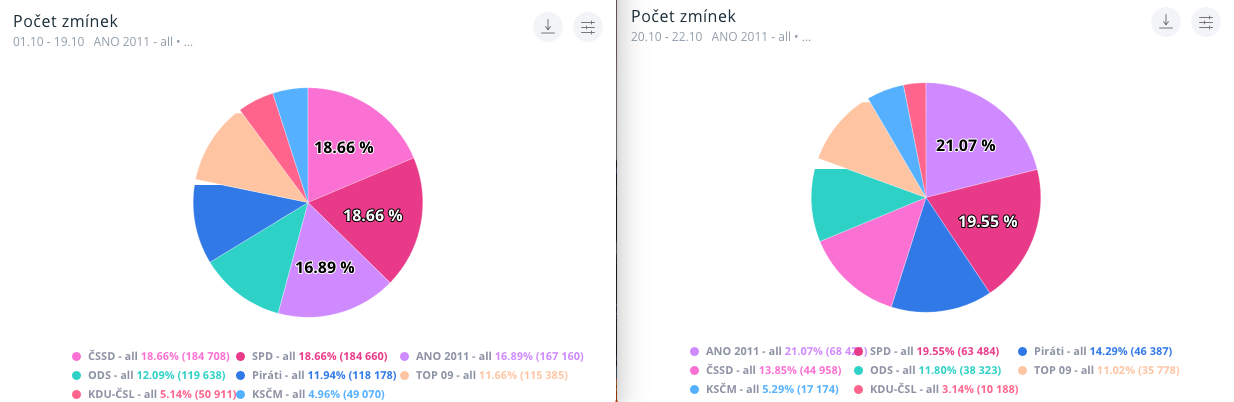Click the ODS 11.80% legend color dot
This screenshot has width=1234, height=402.
(858, 371)
